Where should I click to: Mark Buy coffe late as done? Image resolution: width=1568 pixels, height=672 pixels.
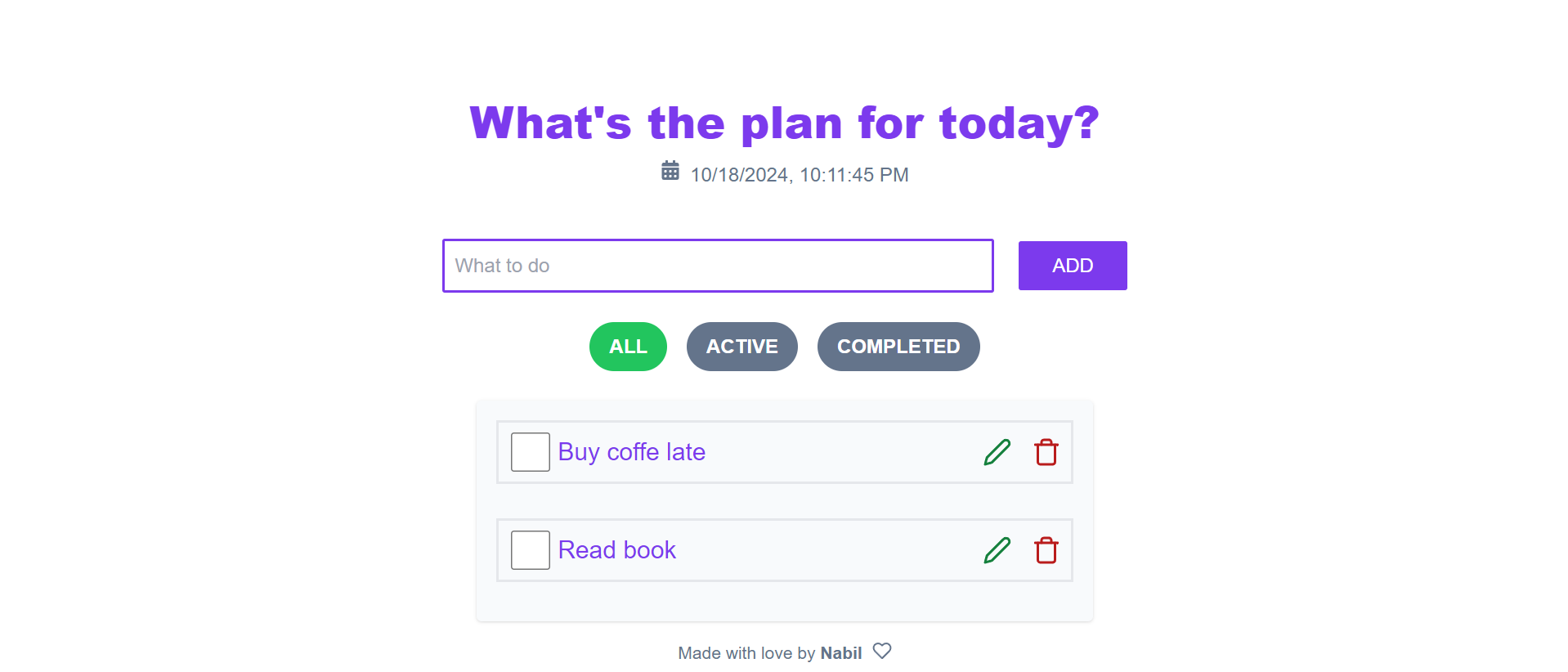click(x=530, y=452)
